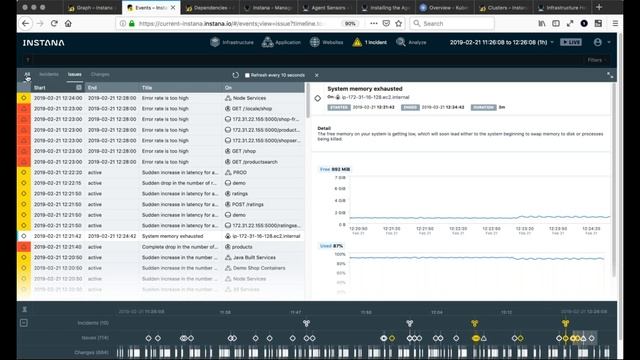Click the white incident marker near 11:47
This screenshot has height=360, width=640.
coord(307,323)
